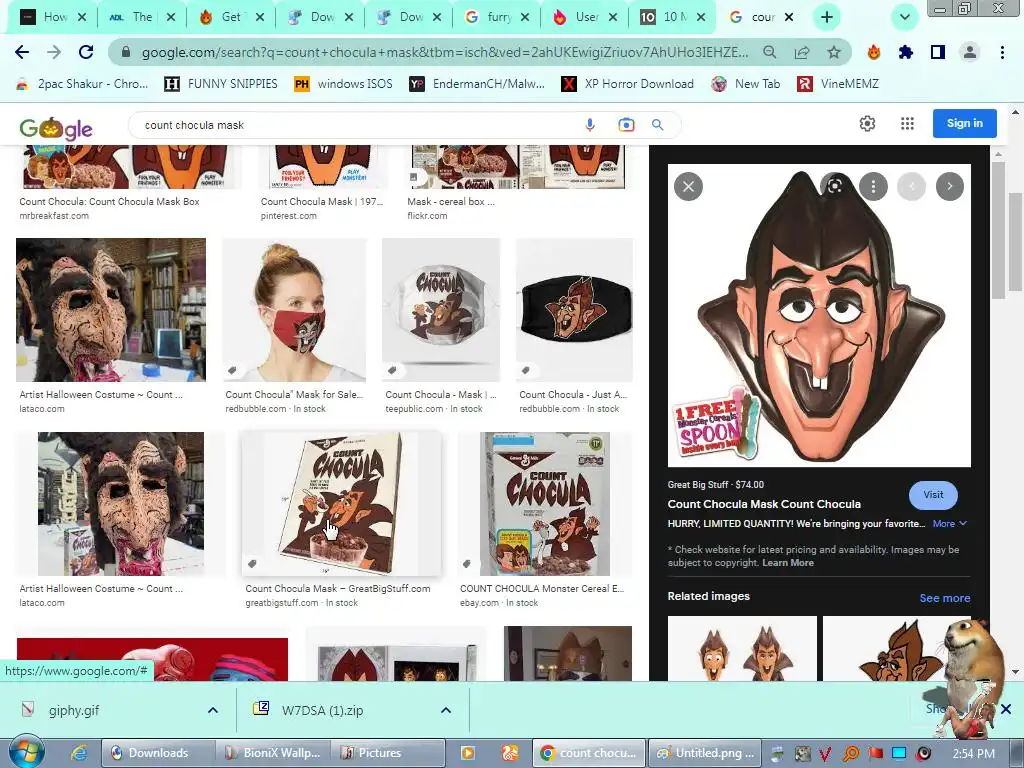Click the address bar zoom magnifier icon
1024x768 pixels.
pos(770,52)
